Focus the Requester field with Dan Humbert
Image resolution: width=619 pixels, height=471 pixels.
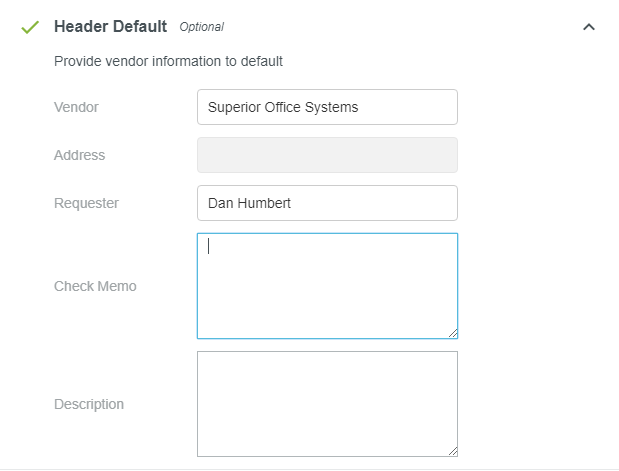[x=327, y=203]
